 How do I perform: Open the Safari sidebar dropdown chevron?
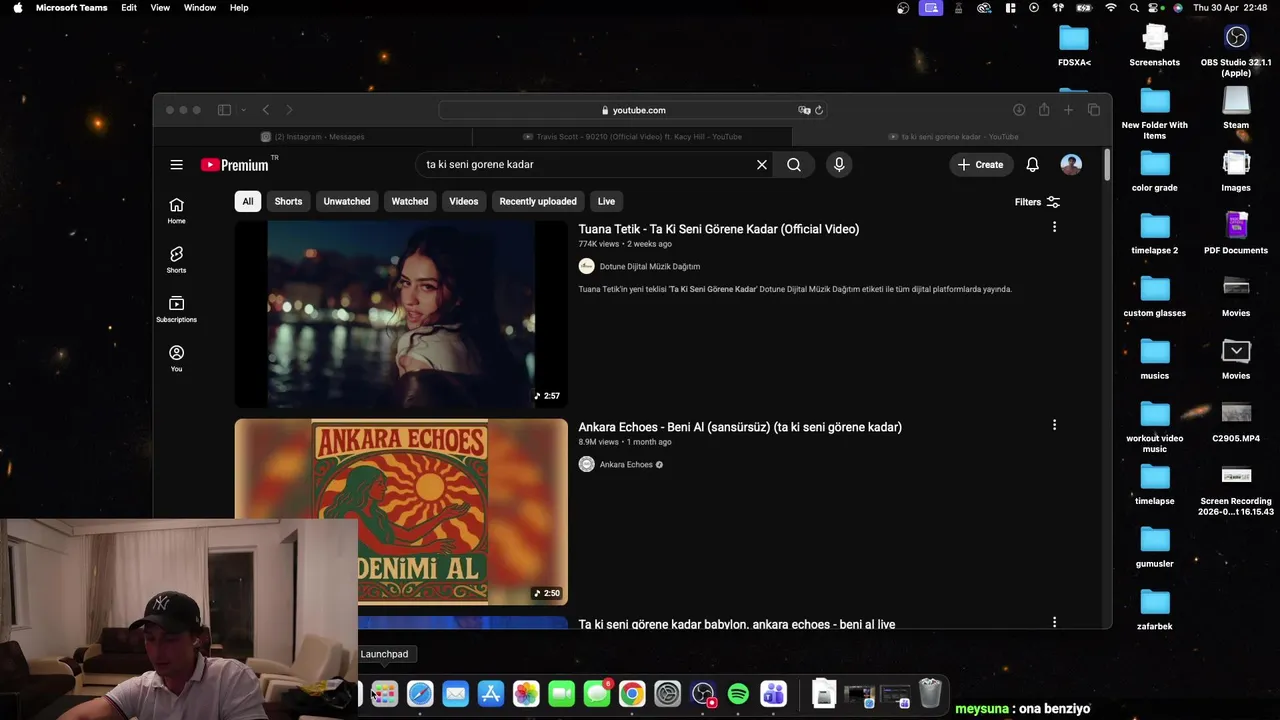243,110
